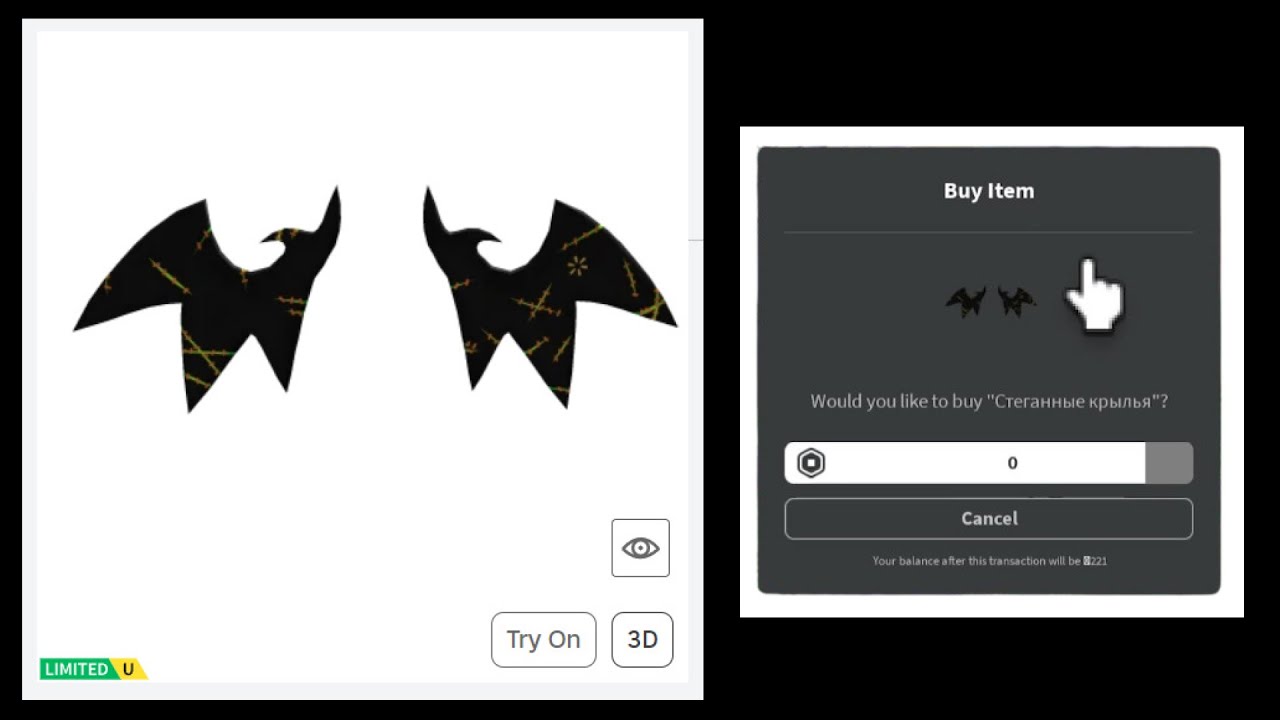Click the gray end of the price bar
Image resolution: width=1280 pixels, height=720 pixels.
pos(1169,463)
